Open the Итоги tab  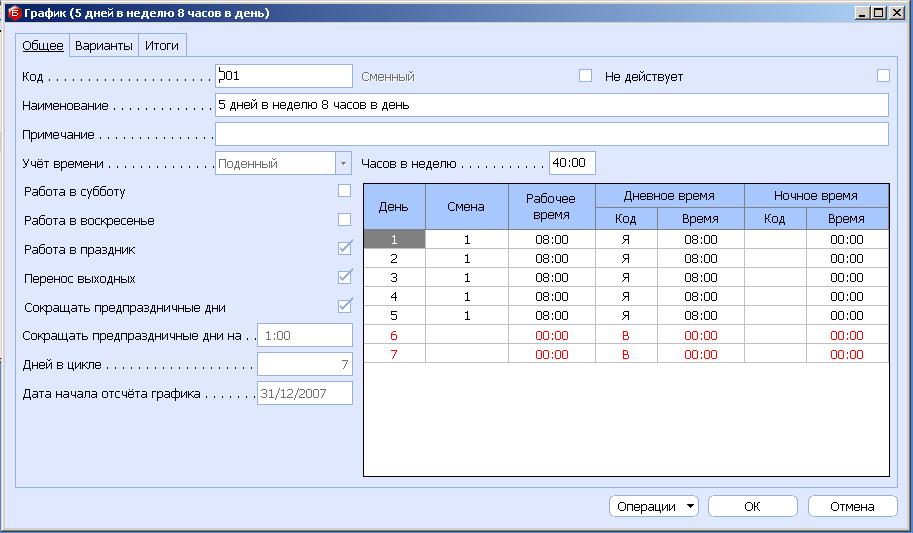pos(162,46)
